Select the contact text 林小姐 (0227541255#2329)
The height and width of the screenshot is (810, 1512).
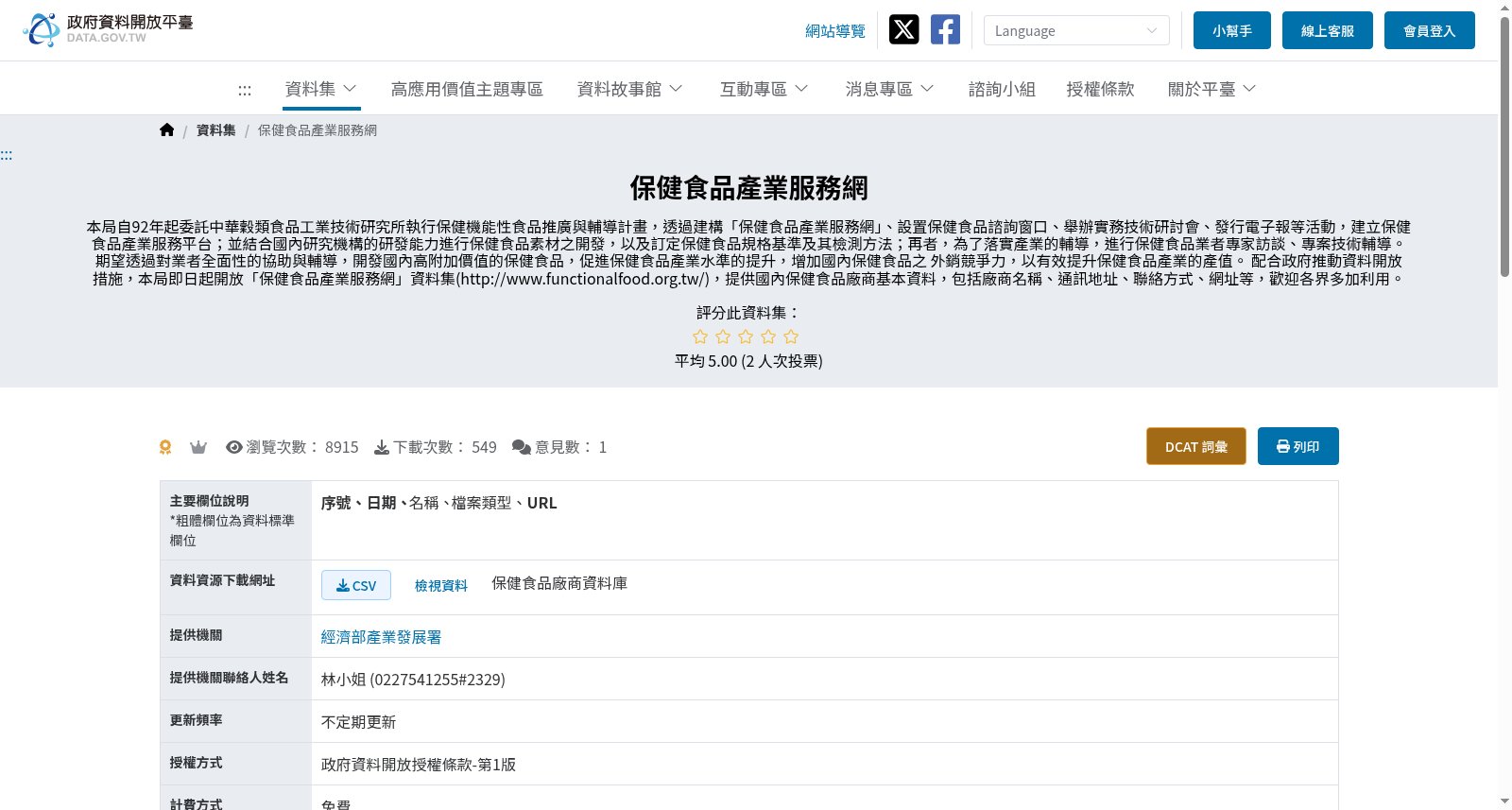click(x=413, y=680)
